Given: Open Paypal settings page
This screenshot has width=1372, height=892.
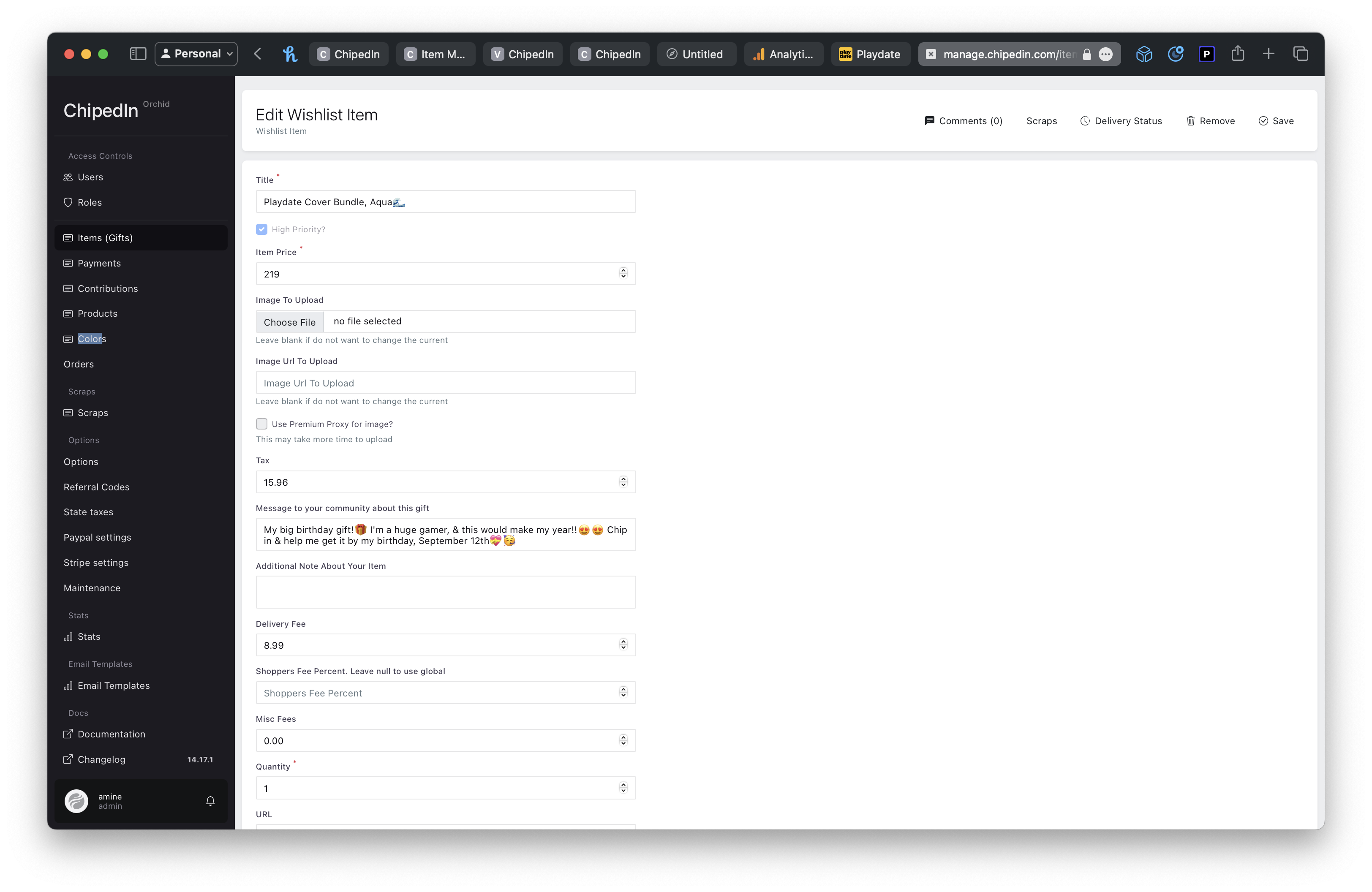Looking at the screenshot, I should [x=141, y=537].
